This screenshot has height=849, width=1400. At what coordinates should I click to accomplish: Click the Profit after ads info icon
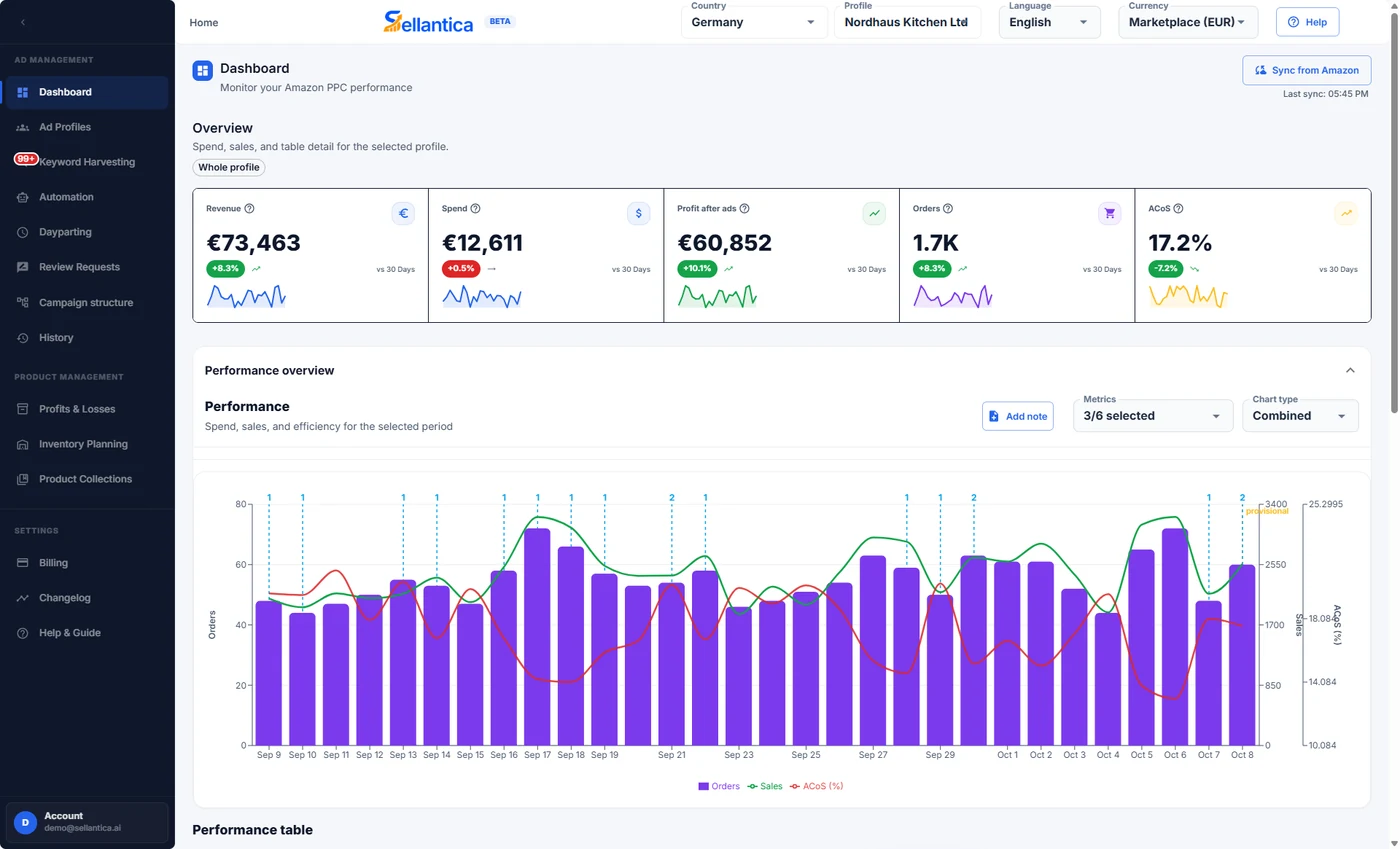(x=744, y=209)
